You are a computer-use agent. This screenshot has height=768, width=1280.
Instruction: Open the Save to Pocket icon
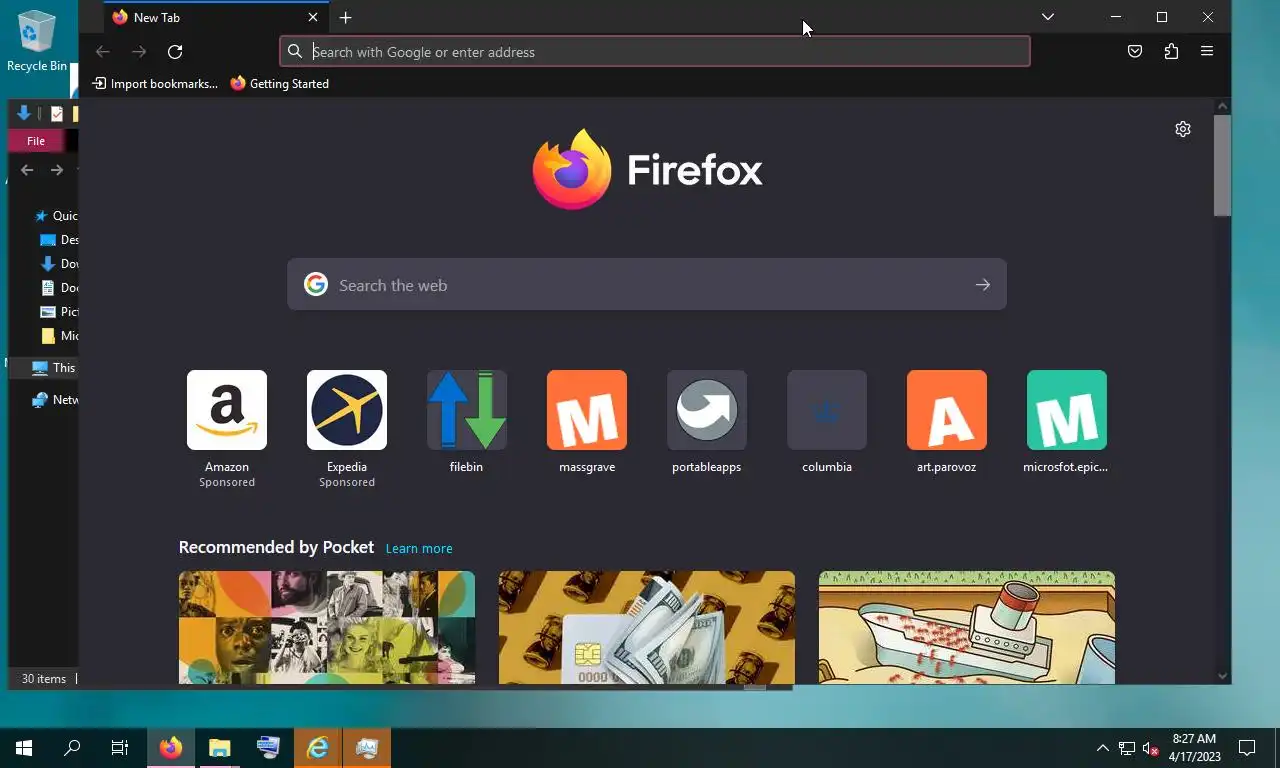point(1135,52)
